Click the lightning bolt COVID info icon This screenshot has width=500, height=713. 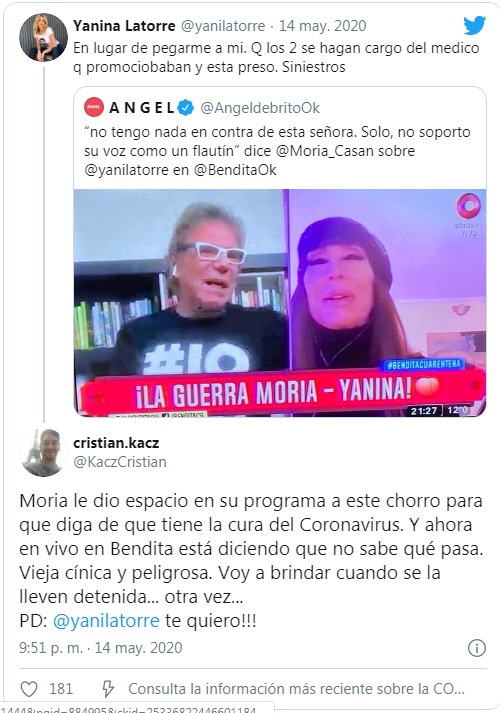[108, 689]
